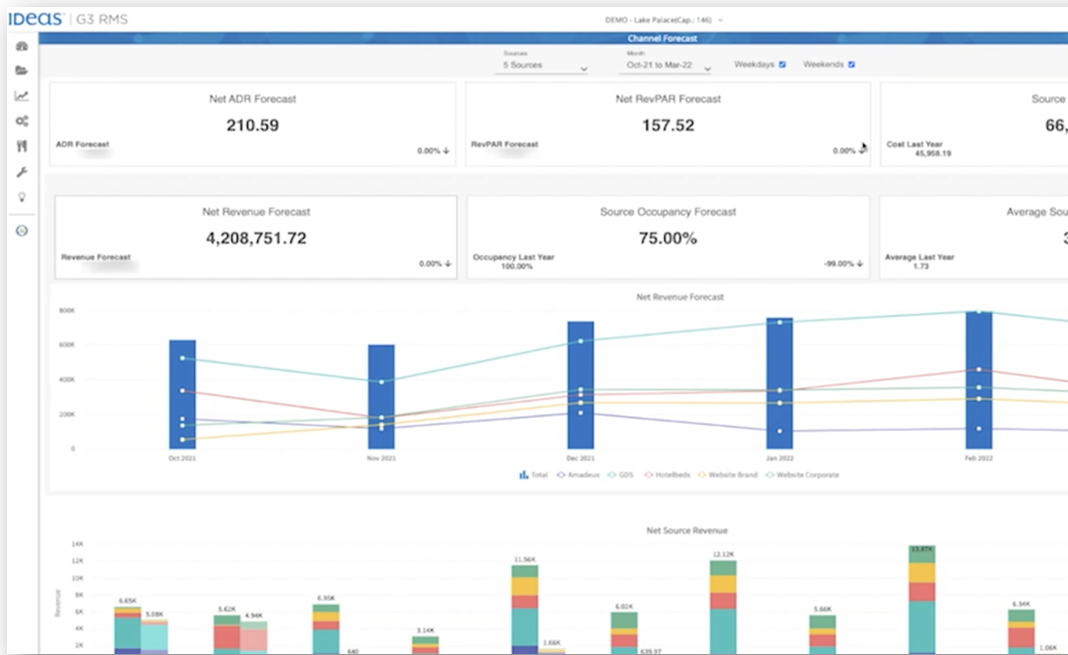This screenshot has height=655, width=1068.
Task: Click the Channel Forecast title bar
Action: pos(662,38)
